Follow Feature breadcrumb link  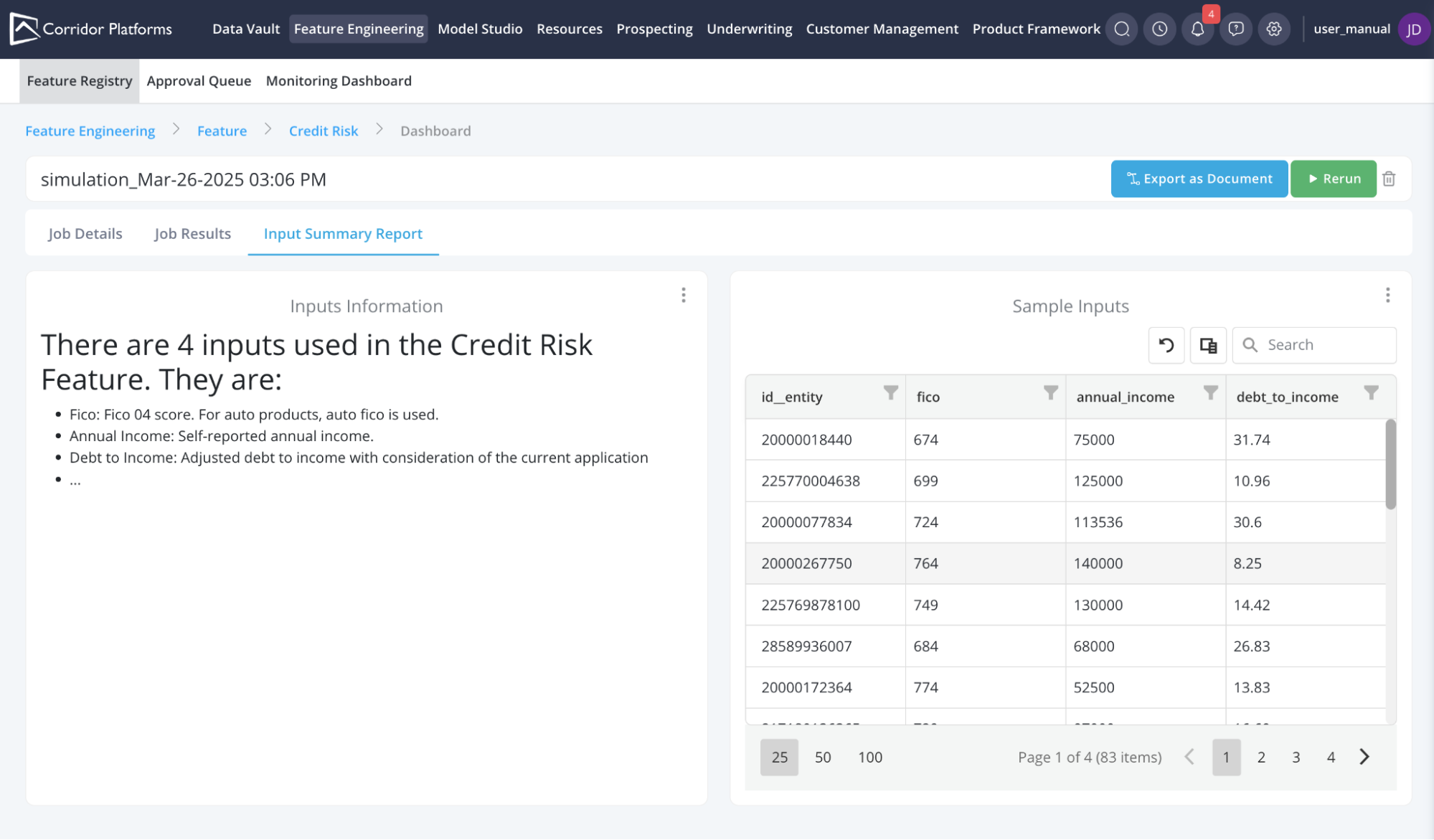222,131
